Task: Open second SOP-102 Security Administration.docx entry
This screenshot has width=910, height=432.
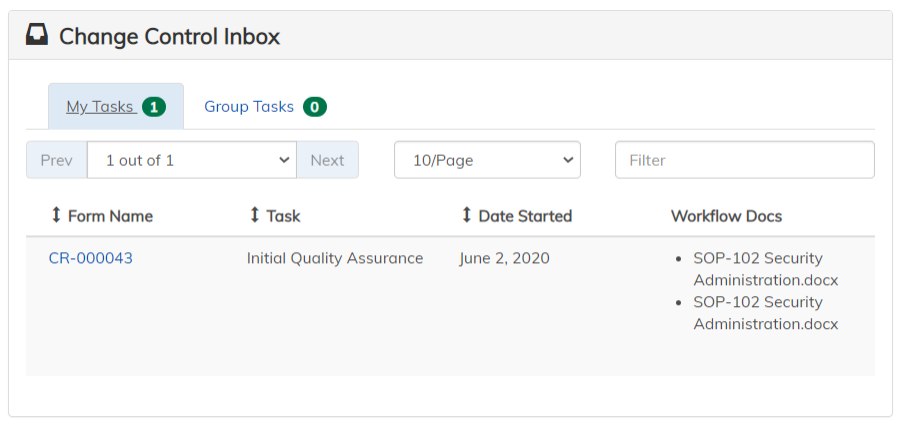Action: (x=765, y=313)
